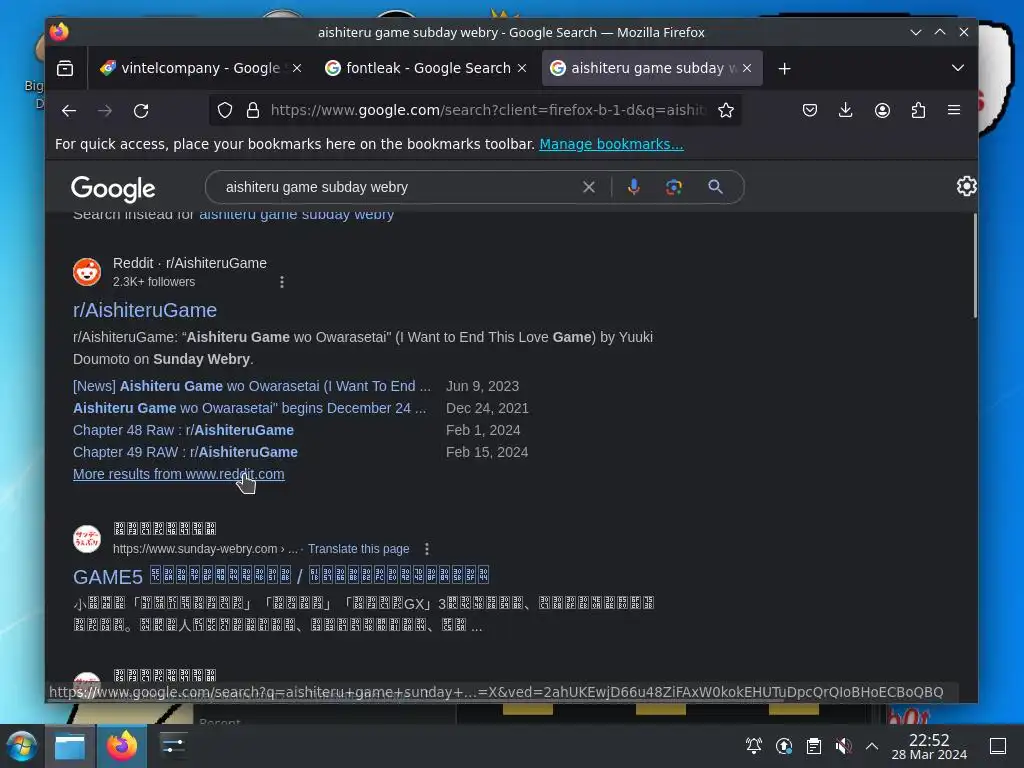This screenshot has width=1024, height=768.
Task: Click the page vertical scrollbar
Action: pyautogui.click(x=975, y=266)
